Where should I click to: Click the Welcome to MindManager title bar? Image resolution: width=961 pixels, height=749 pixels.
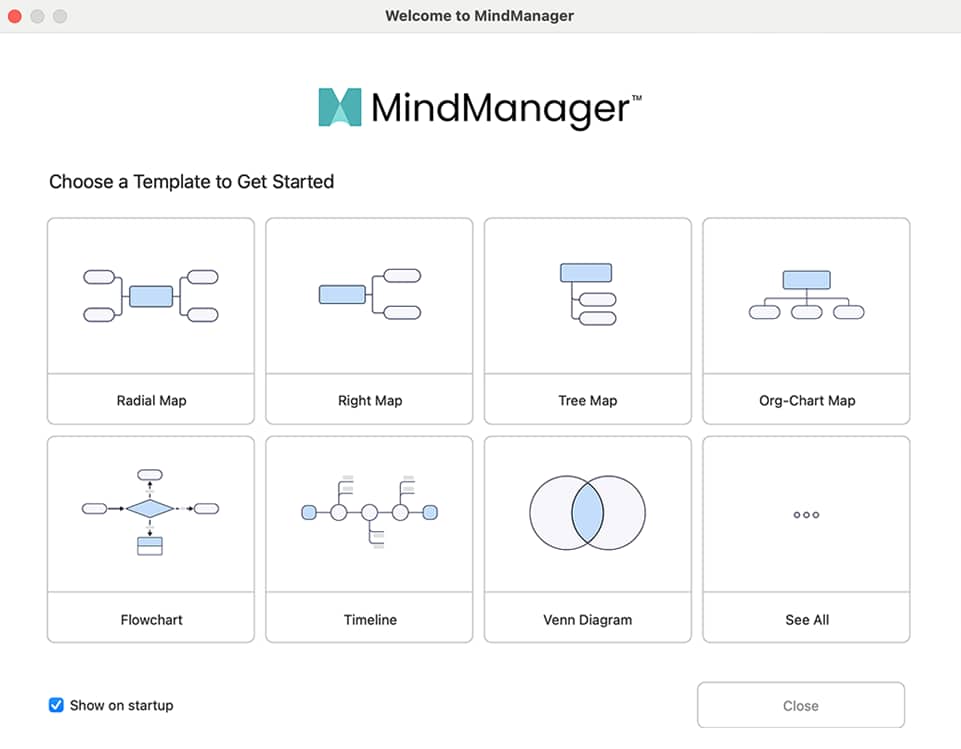pos(480,16)
